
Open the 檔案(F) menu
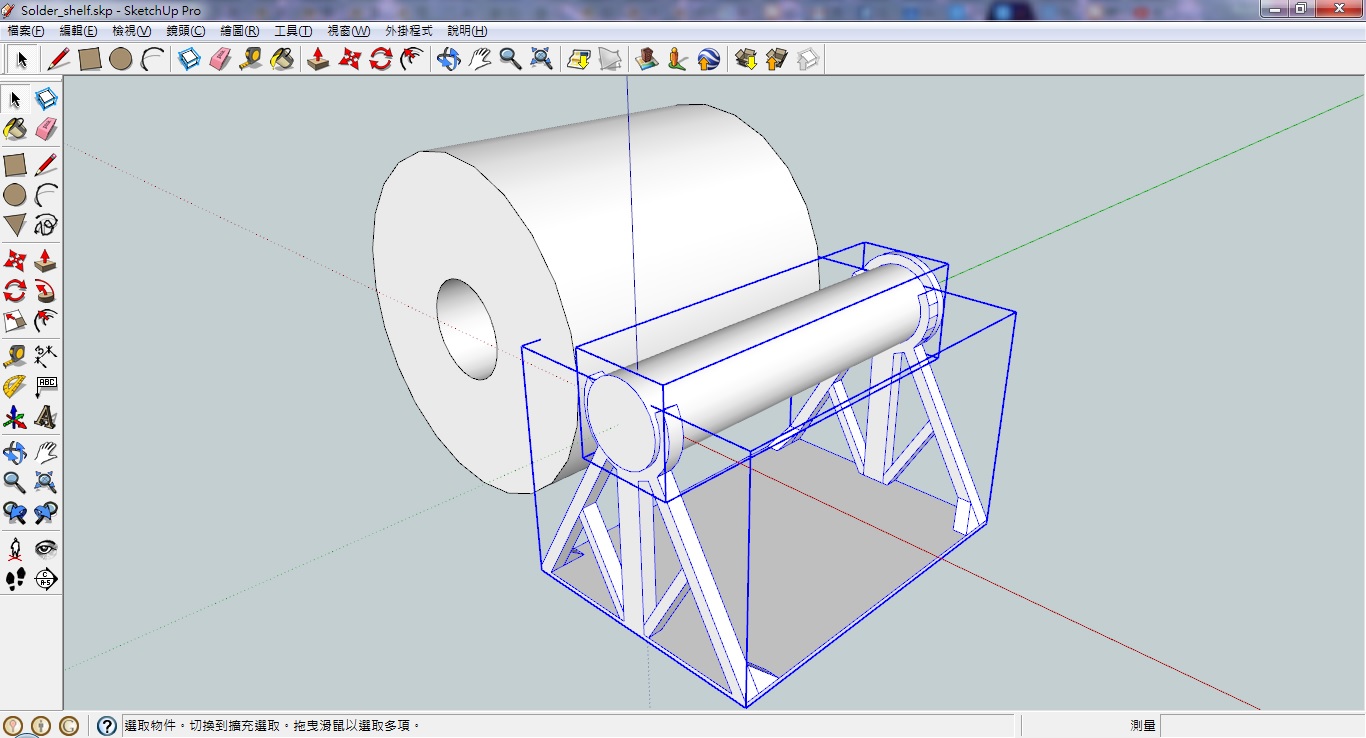[26, 31]
